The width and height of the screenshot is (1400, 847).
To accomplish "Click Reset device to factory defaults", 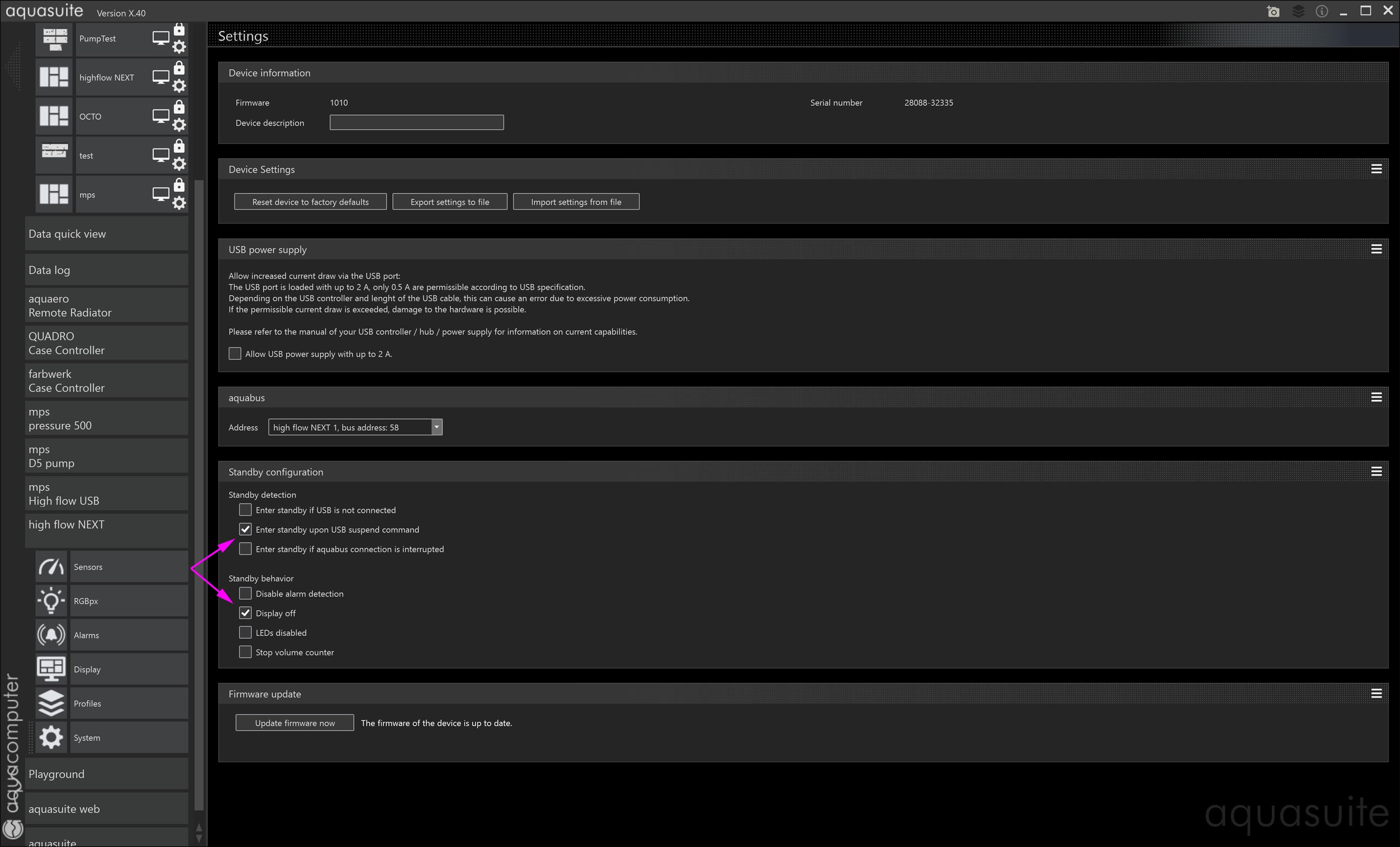I will [x=310, y=202].
